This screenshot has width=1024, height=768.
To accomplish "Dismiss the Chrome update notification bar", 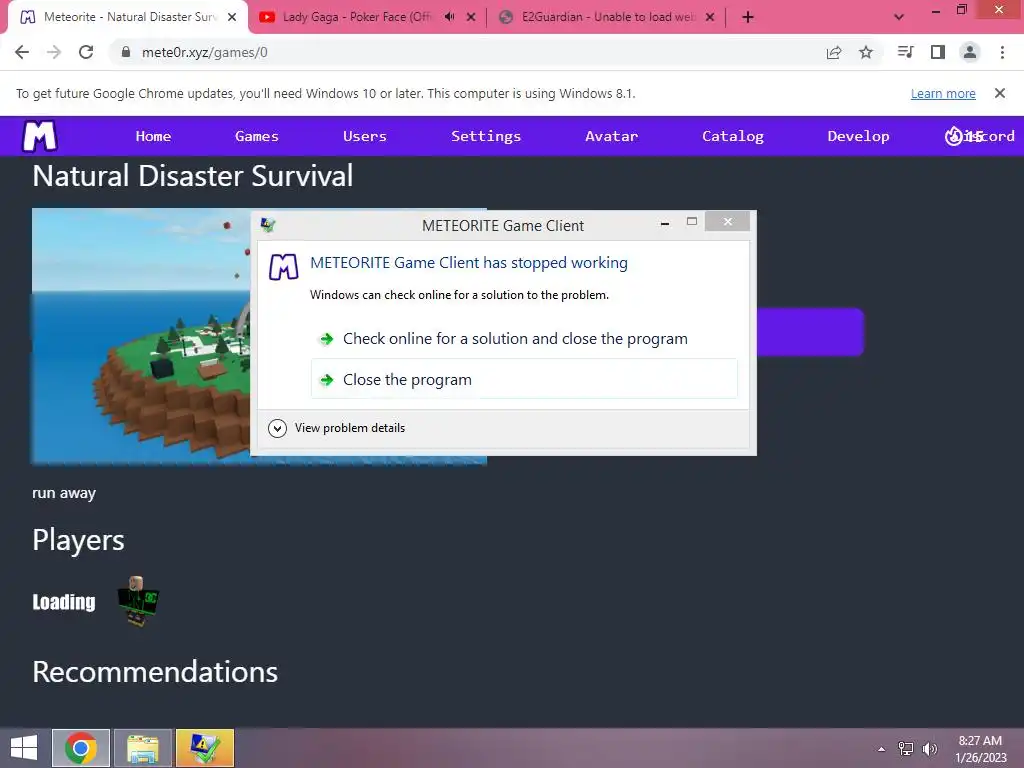I will point(999,93).
